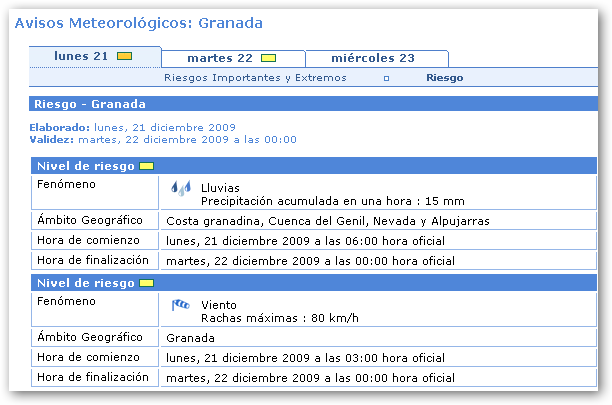Click yellow warning swatch on martes 22 tab
This screenshot has height=405, width=612.
268,58
